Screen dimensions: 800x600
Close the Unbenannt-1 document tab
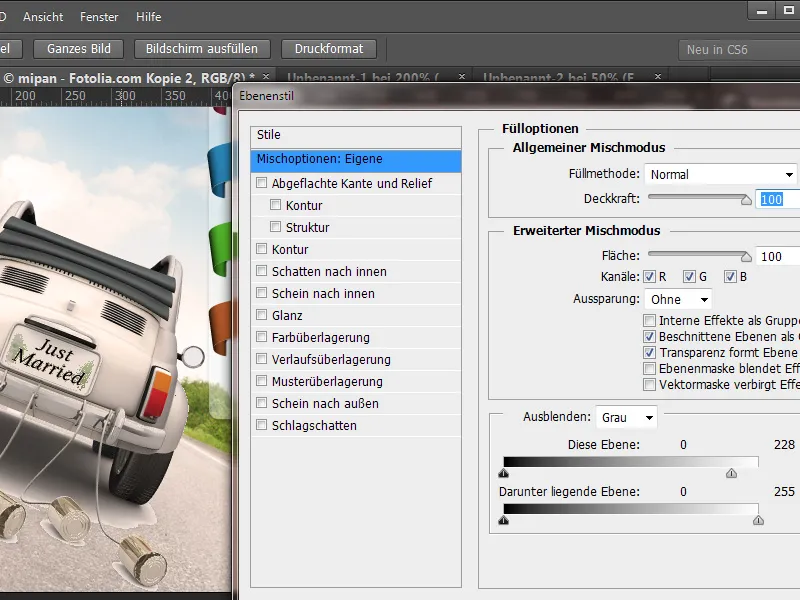[462, 77]
